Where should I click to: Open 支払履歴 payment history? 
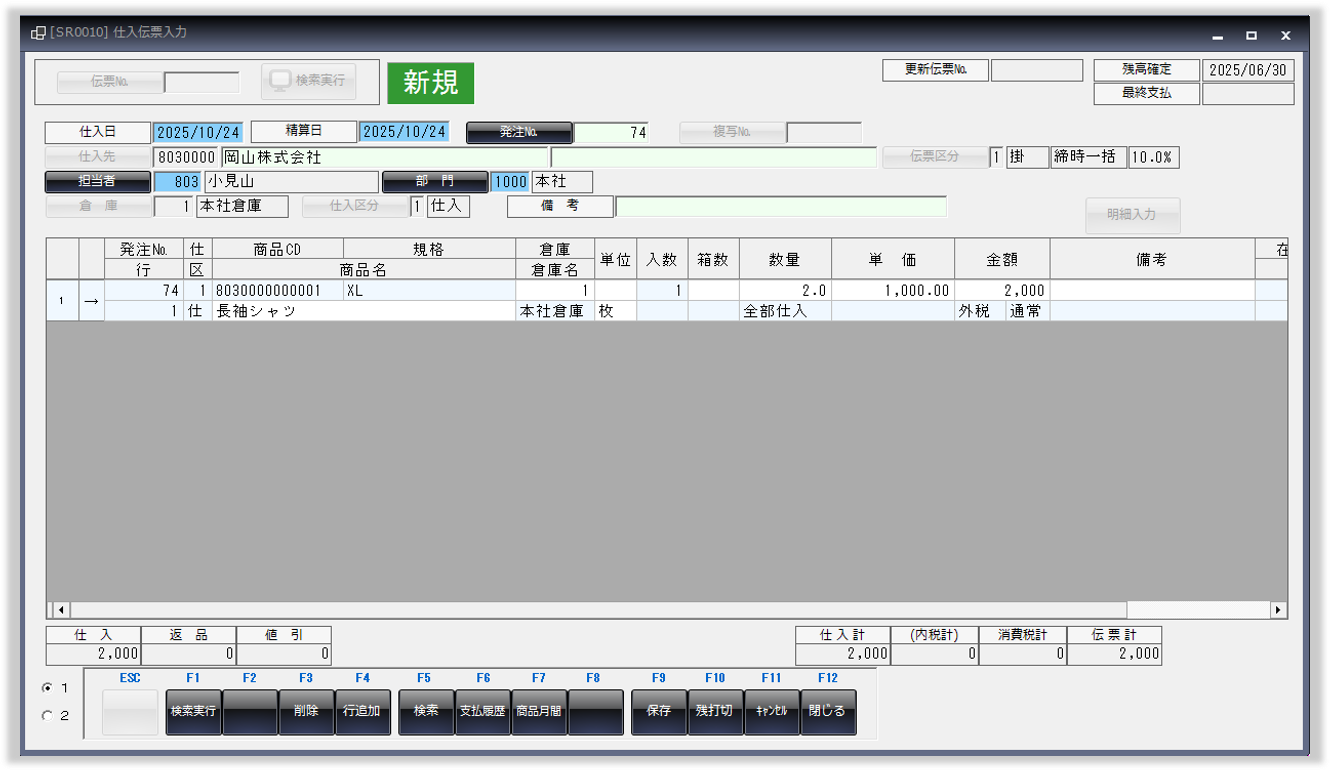483,712
